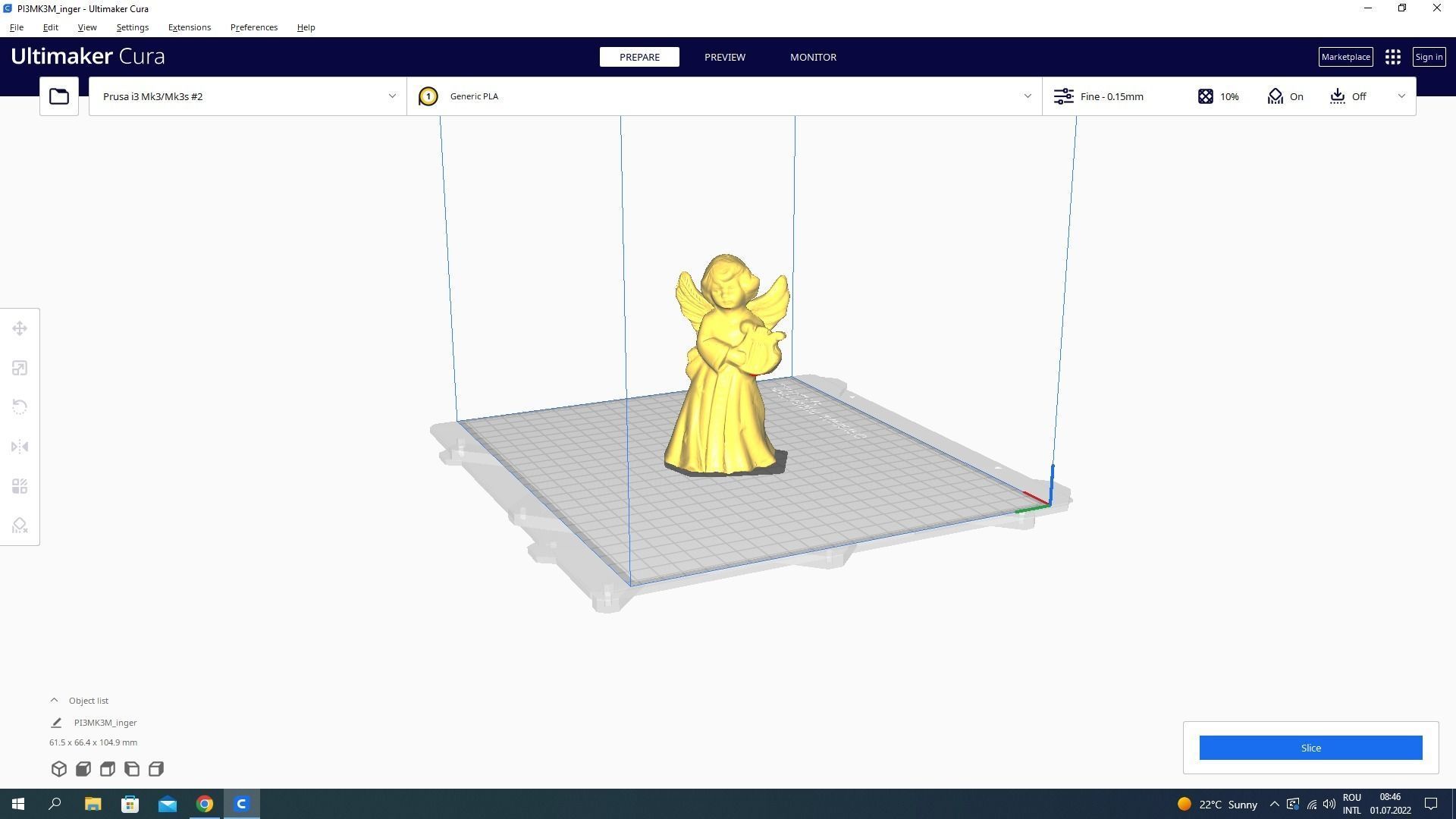Select the Mirror tool
The width and height of the screenshot is (1456, 819).
pyautogui.click(x=20, y=447)
